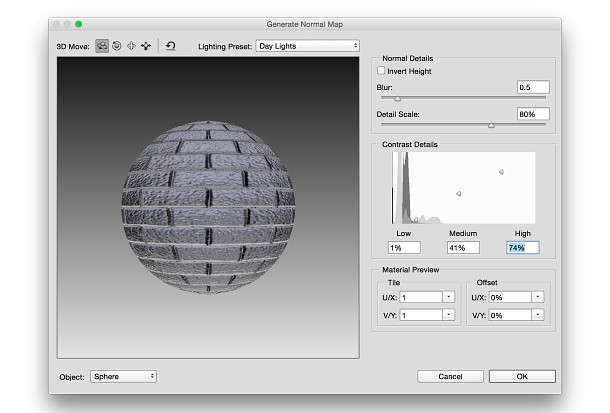The image size is (610, 413).
Task: Open the Tile U/X dropdown arrow
Action: (449, 298)
